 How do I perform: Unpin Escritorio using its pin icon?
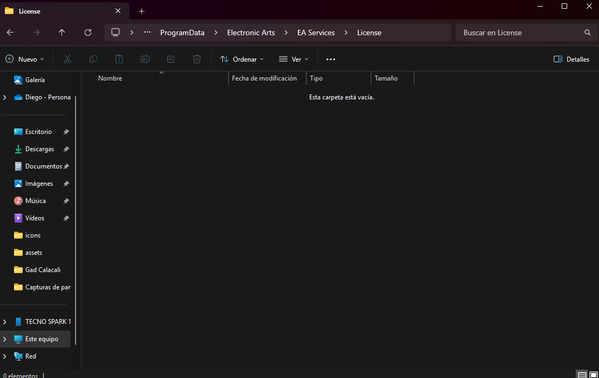tap(66, 132)
